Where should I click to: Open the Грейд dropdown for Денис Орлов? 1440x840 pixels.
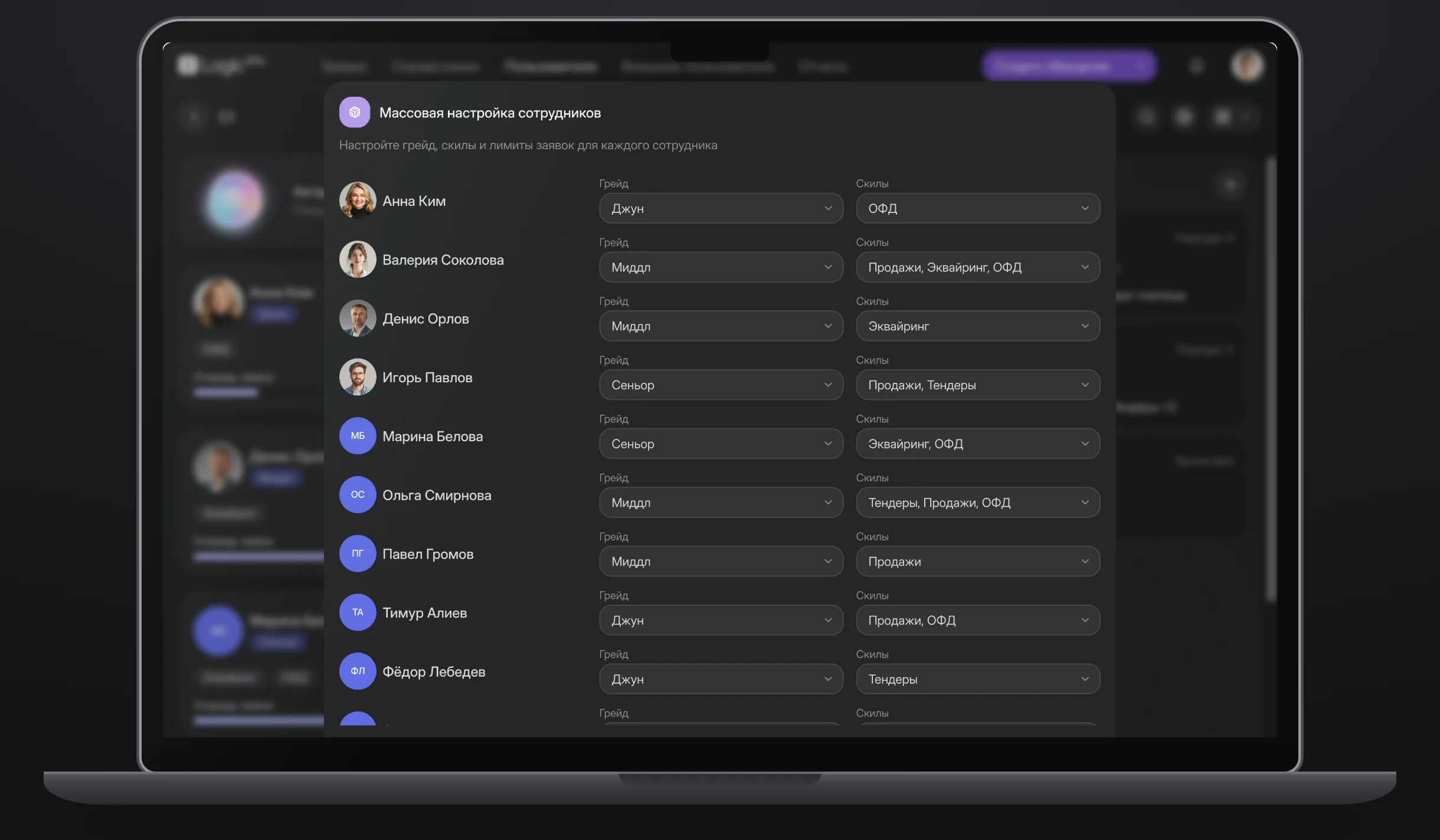point(721,326)
